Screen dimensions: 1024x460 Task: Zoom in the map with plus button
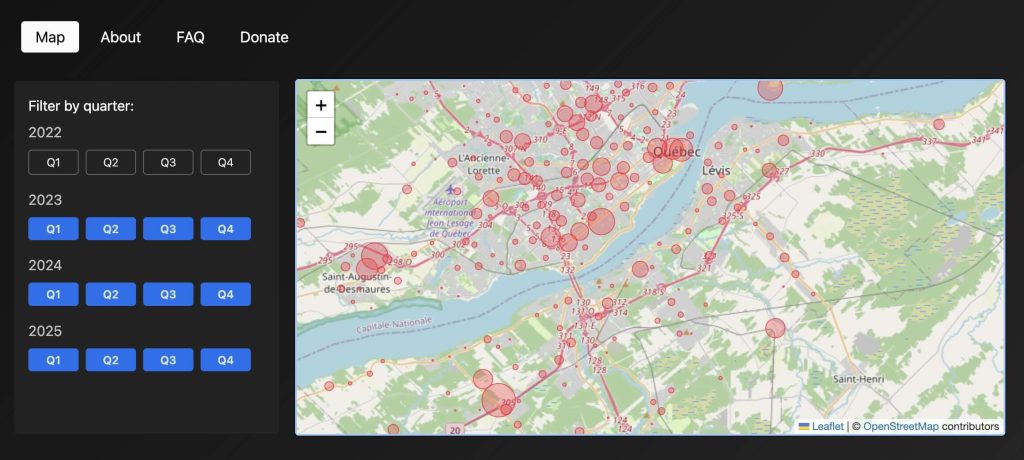tap(321, 105)
